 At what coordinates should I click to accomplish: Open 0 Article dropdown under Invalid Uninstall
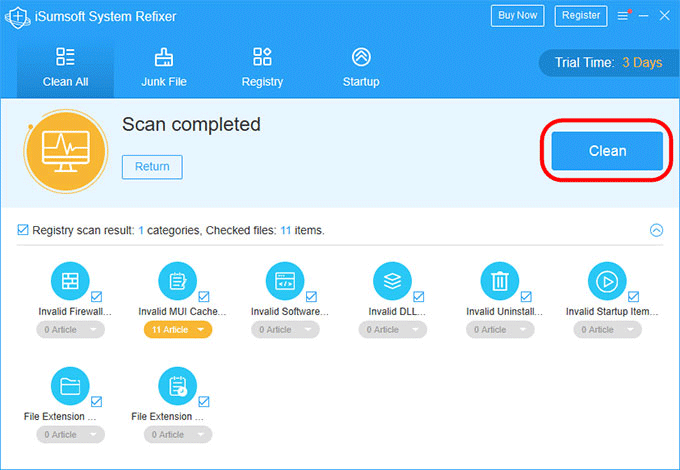pos(500,330)
